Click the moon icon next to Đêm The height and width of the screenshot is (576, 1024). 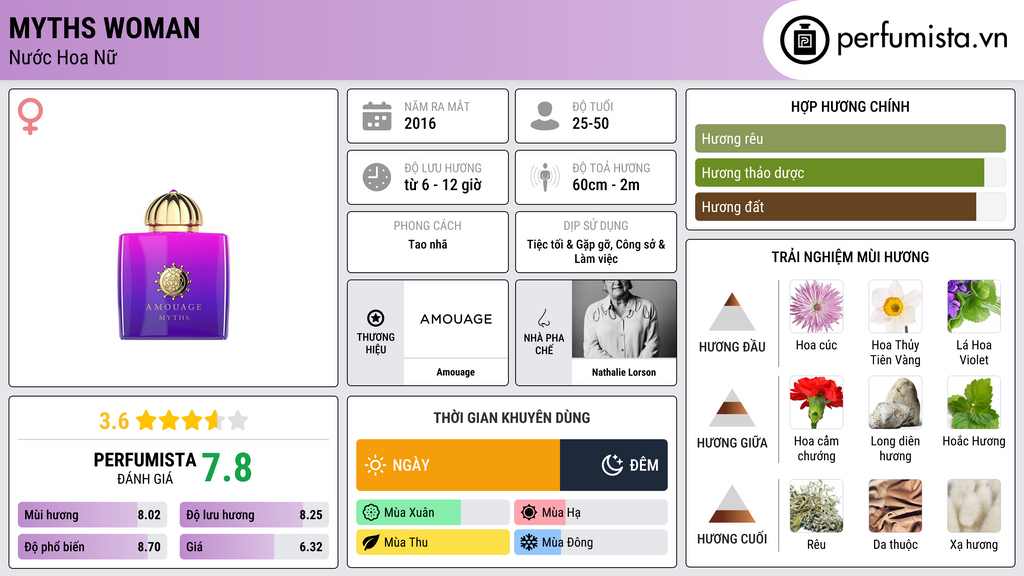612,465
